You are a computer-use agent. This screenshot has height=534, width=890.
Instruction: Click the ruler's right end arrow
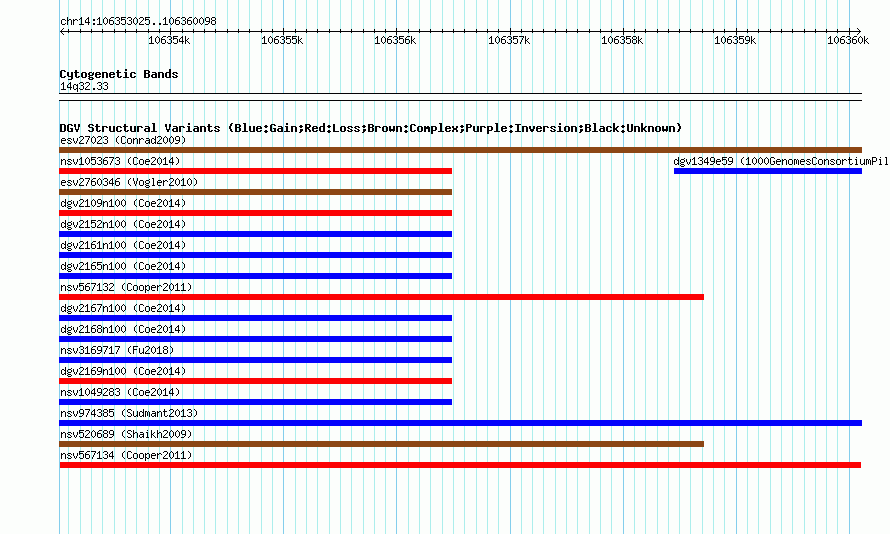[x=859, y=32]
